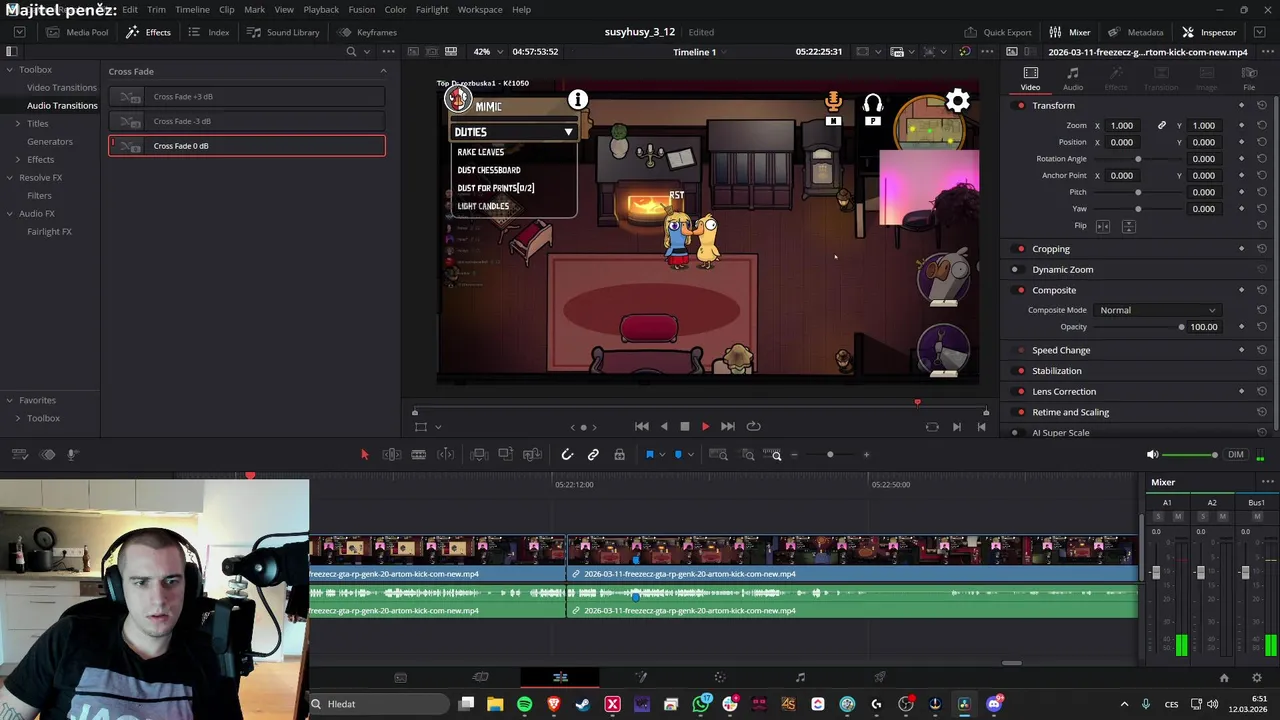Activate the Trim Edit Mode tool
The width and height of the screenshot is (1280, 720).
pyautogui.click(x=391, y=455)
